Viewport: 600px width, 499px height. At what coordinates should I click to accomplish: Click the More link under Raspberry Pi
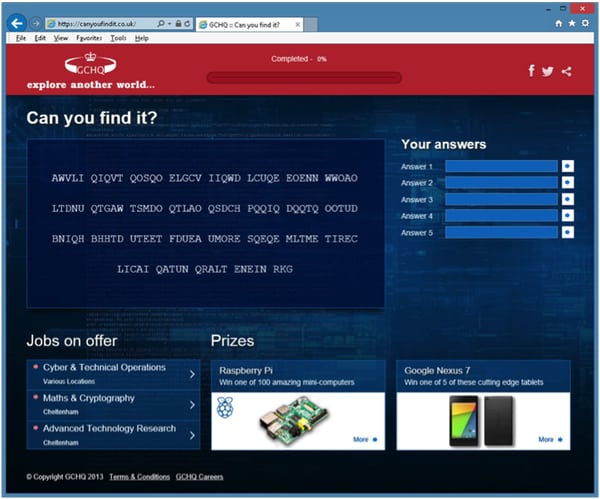click(x=365, y=439)
